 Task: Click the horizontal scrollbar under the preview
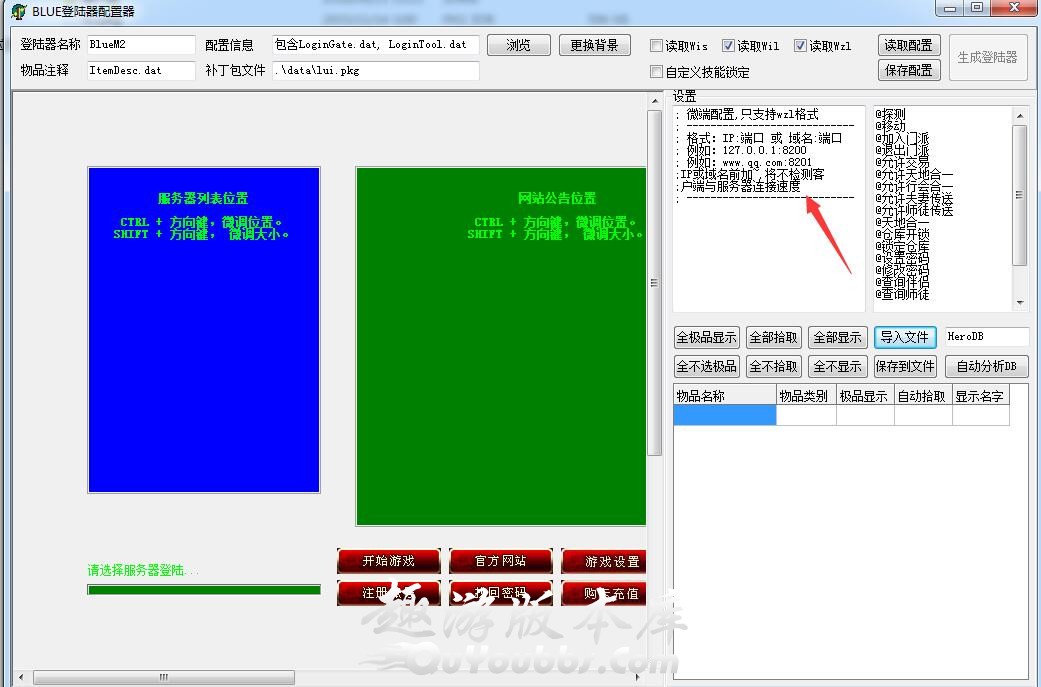point(162,677)
